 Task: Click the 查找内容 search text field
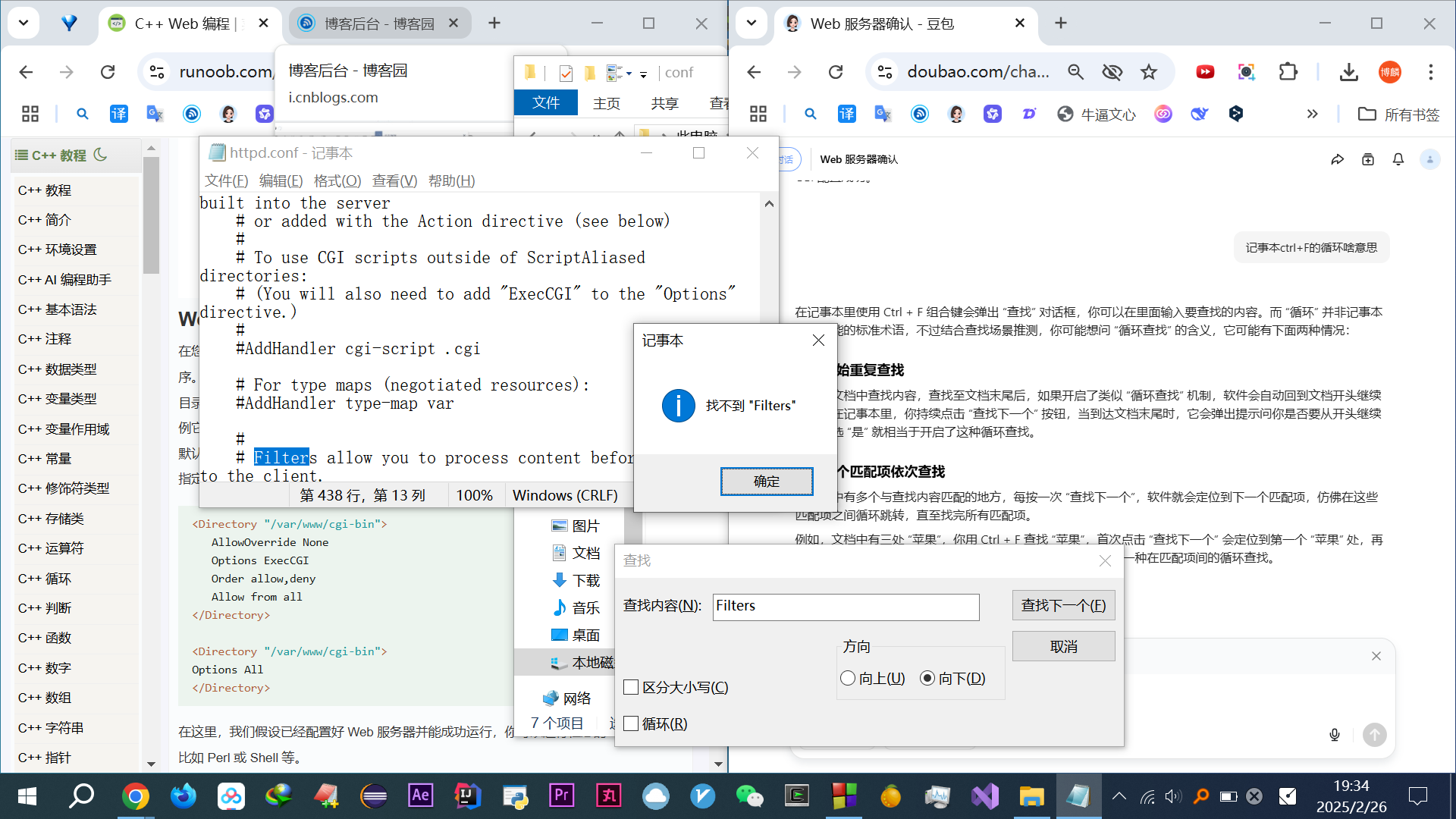[845, 606]
